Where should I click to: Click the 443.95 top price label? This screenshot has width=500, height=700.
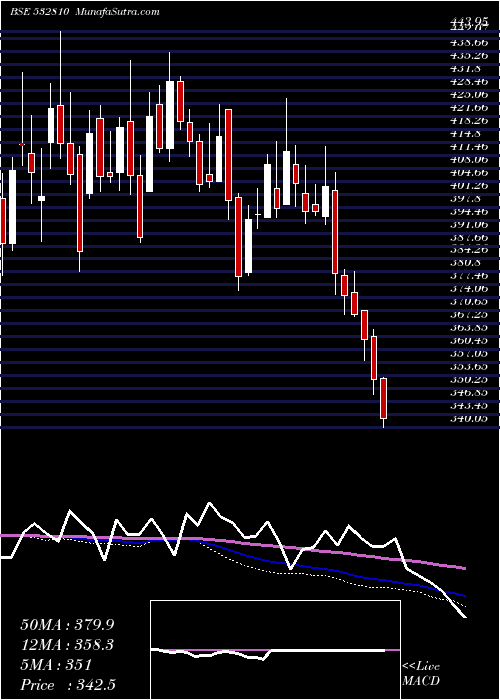tap(467, 22)
